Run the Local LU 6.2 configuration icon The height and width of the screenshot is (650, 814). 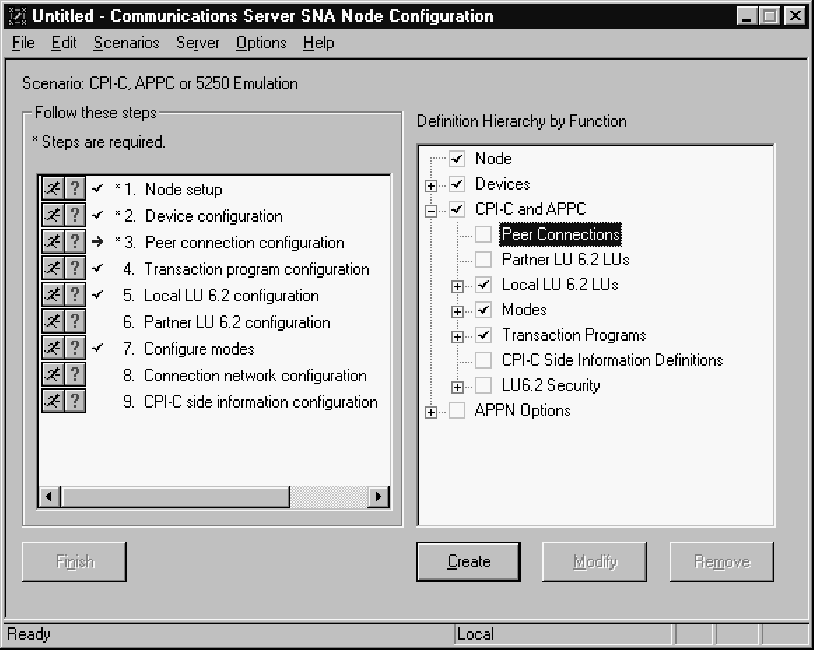click(52, 294)
